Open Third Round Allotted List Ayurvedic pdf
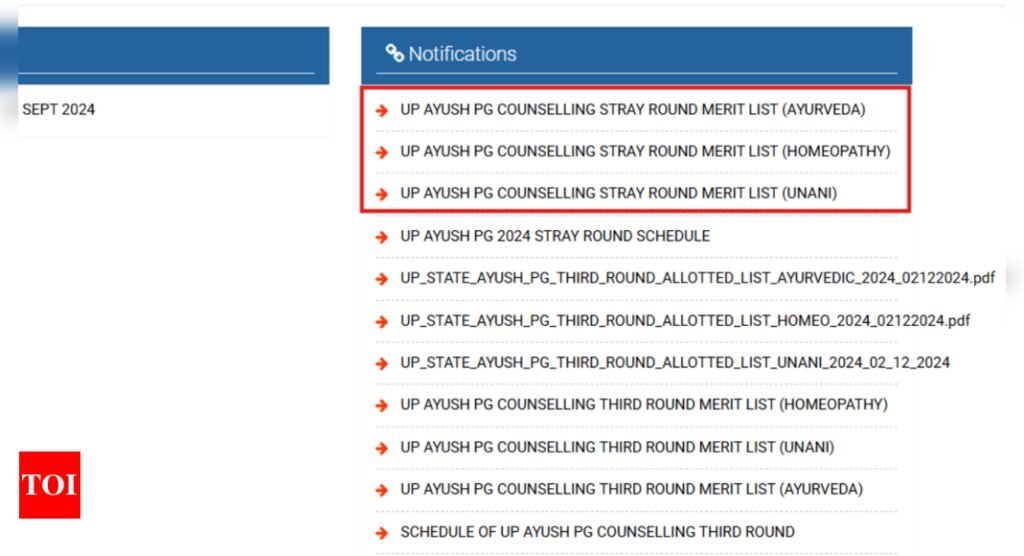The height and width of the screenshot is (556, 1024). coord(697,278)
